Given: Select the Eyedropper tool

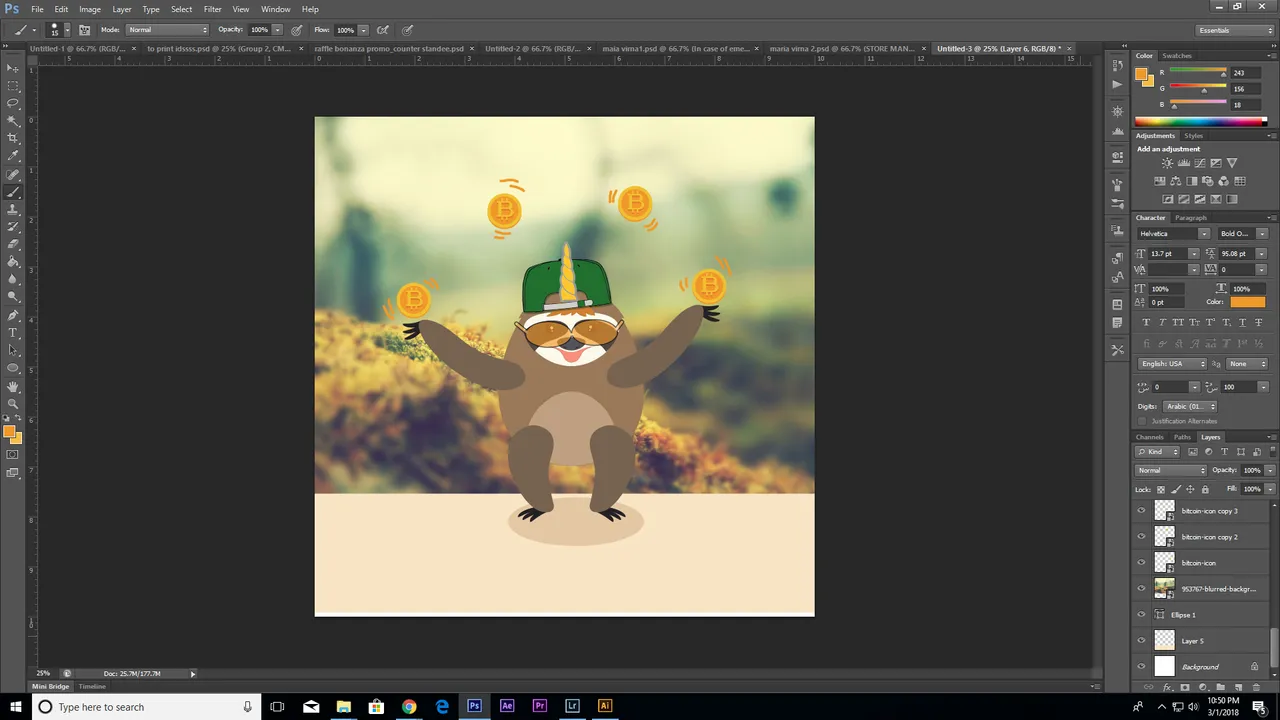Looking at the screenshot, I should (x=13, y=155).
